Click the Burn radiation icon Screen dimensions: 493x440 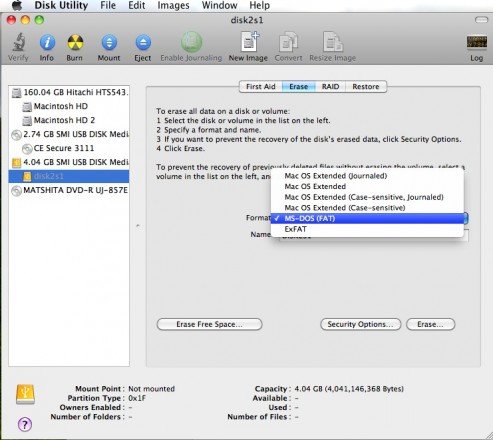click(x=75, y=43)
